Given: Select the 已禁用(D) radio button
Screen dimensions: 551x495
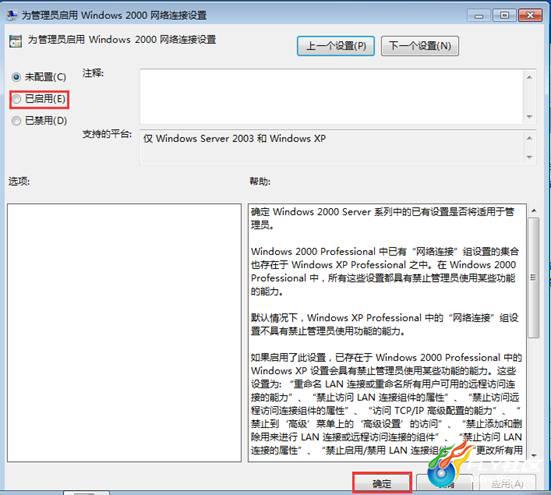Looking at the screenshot, I should 16,121.
